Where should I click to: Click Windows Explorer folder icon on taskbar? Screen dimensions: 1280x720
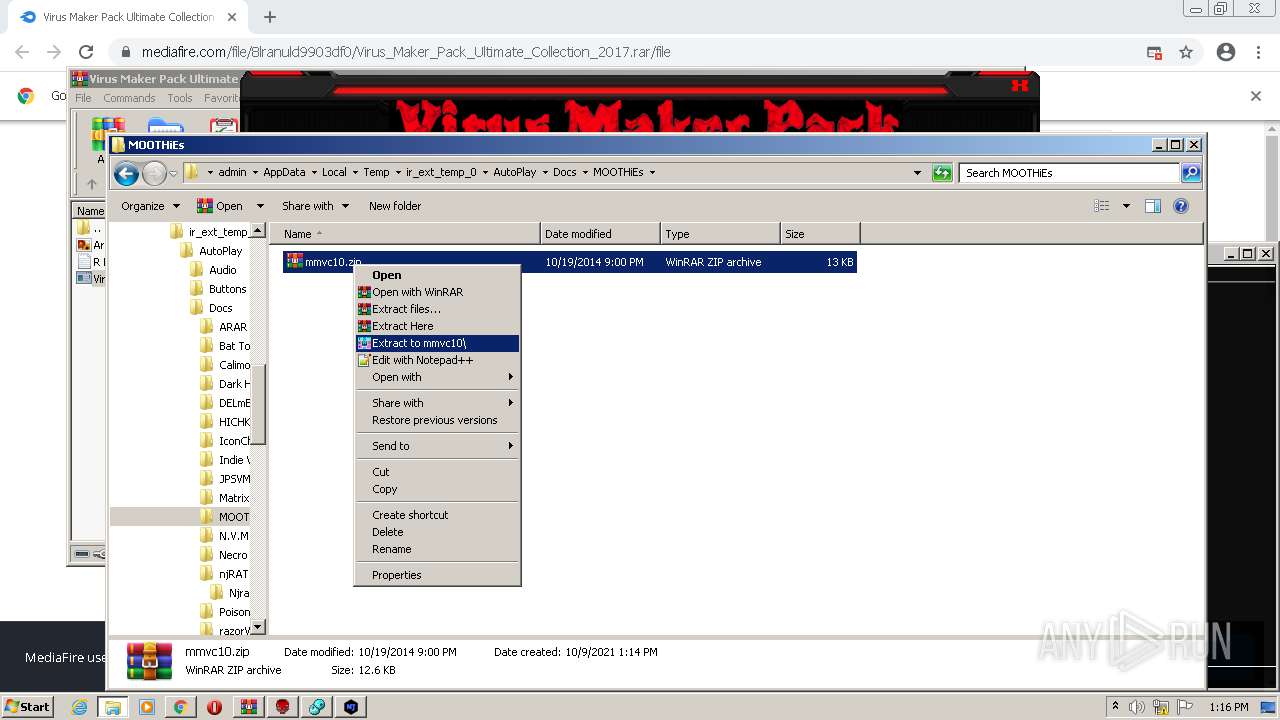(113, 707)
